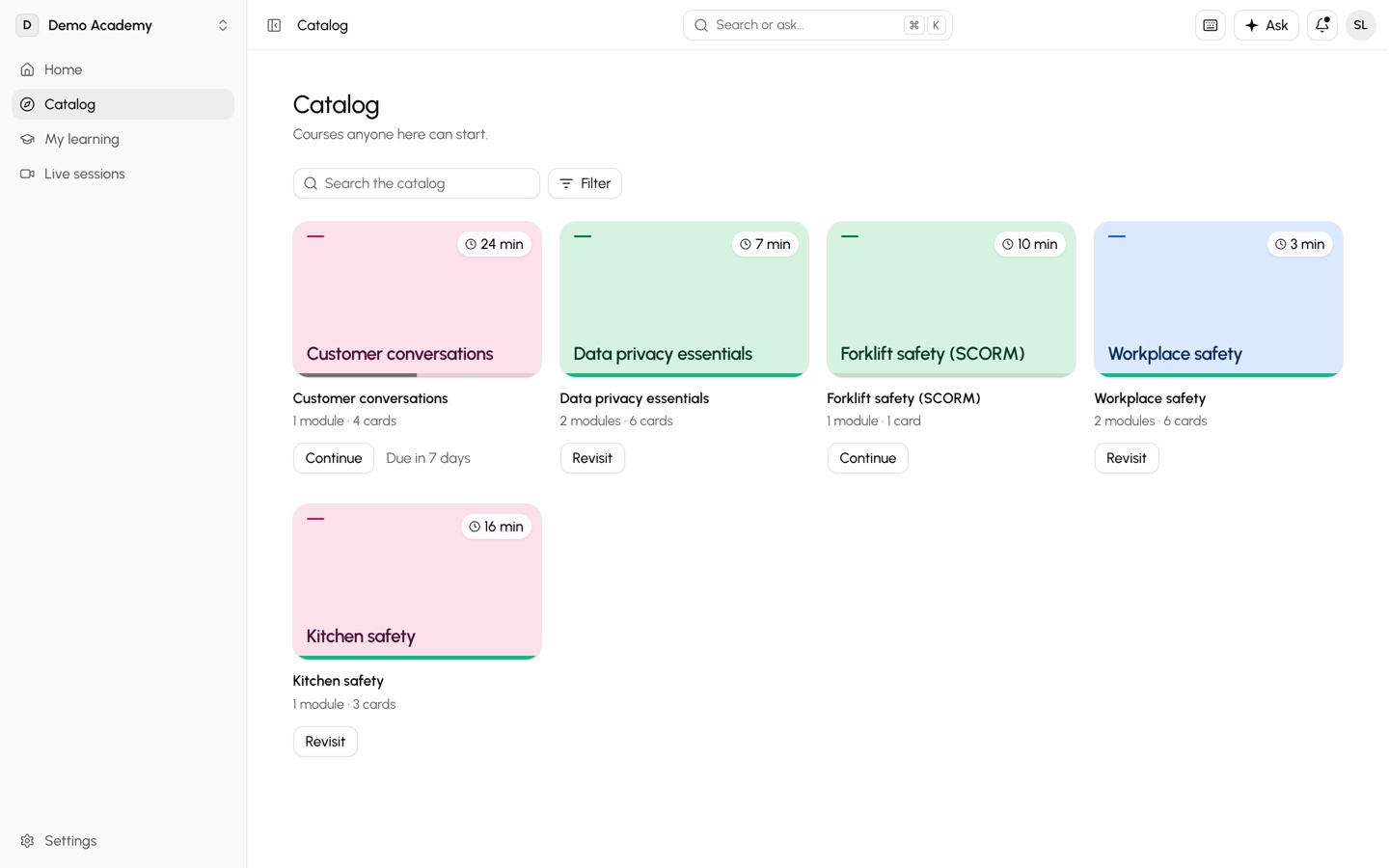Screen dimensions: 1389x868
Task: Click the 16 min duration badge
Action: point(496,527)
